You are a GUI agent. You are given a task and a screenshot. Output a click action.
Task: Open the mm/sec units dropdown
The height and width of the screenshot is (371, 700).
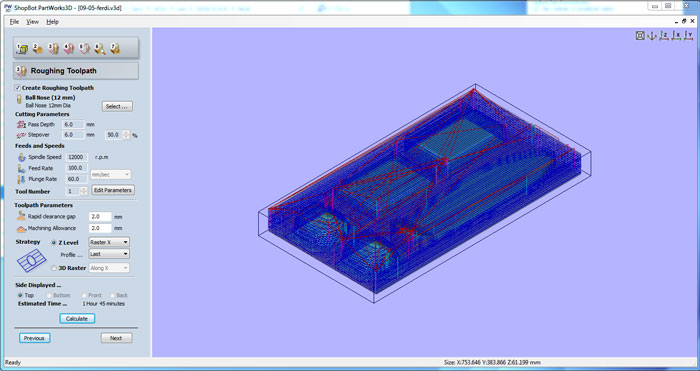pyautogui.click(x=110, y=175)
